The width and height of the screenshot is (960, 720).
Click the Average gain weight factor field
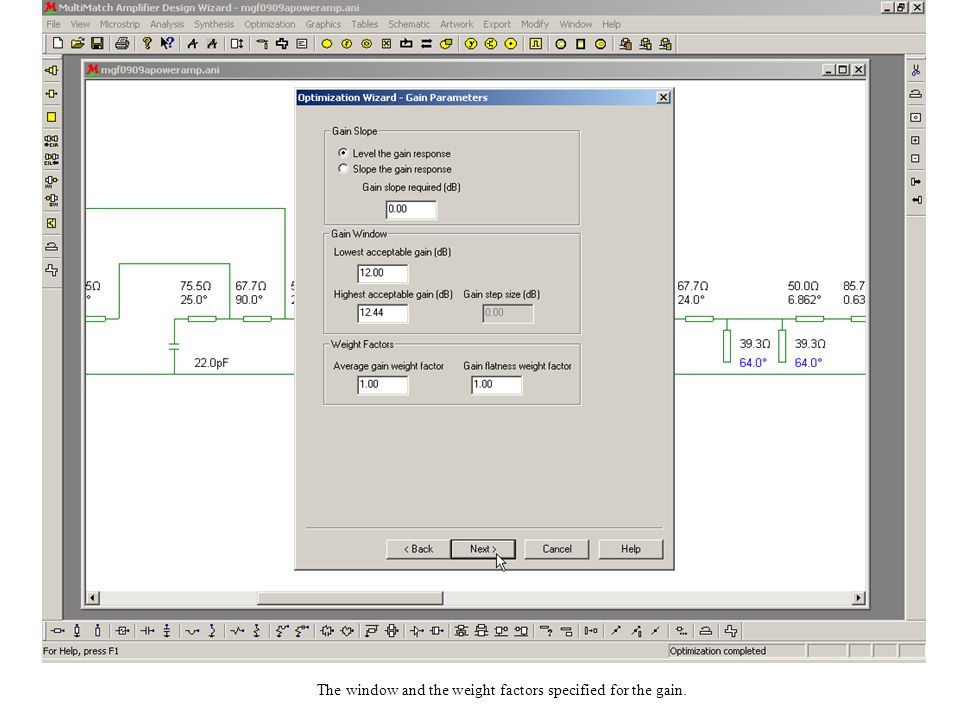coord(382,384)
